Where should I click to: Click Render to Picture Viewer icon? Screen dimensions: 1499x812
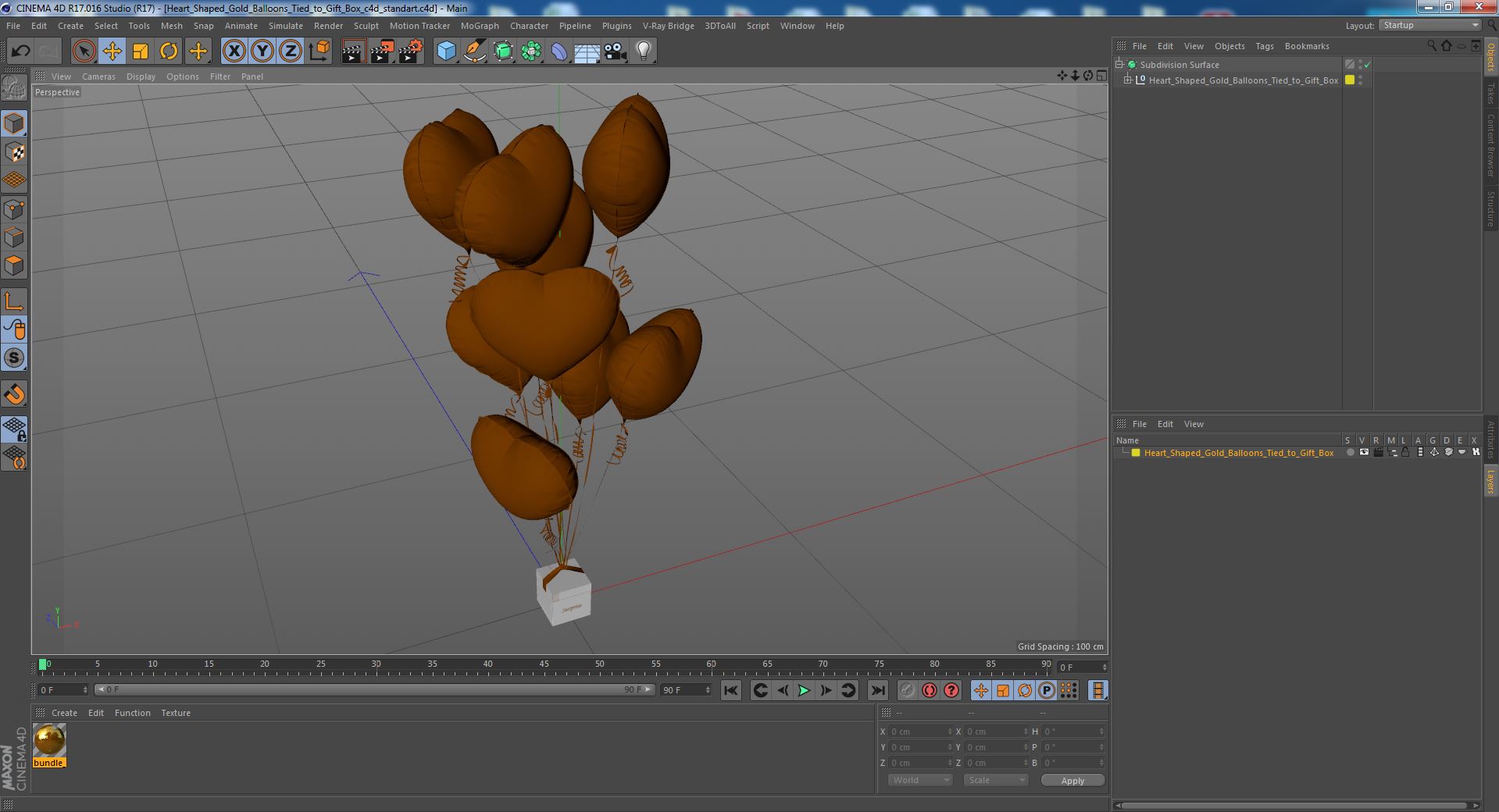[382, 52]
